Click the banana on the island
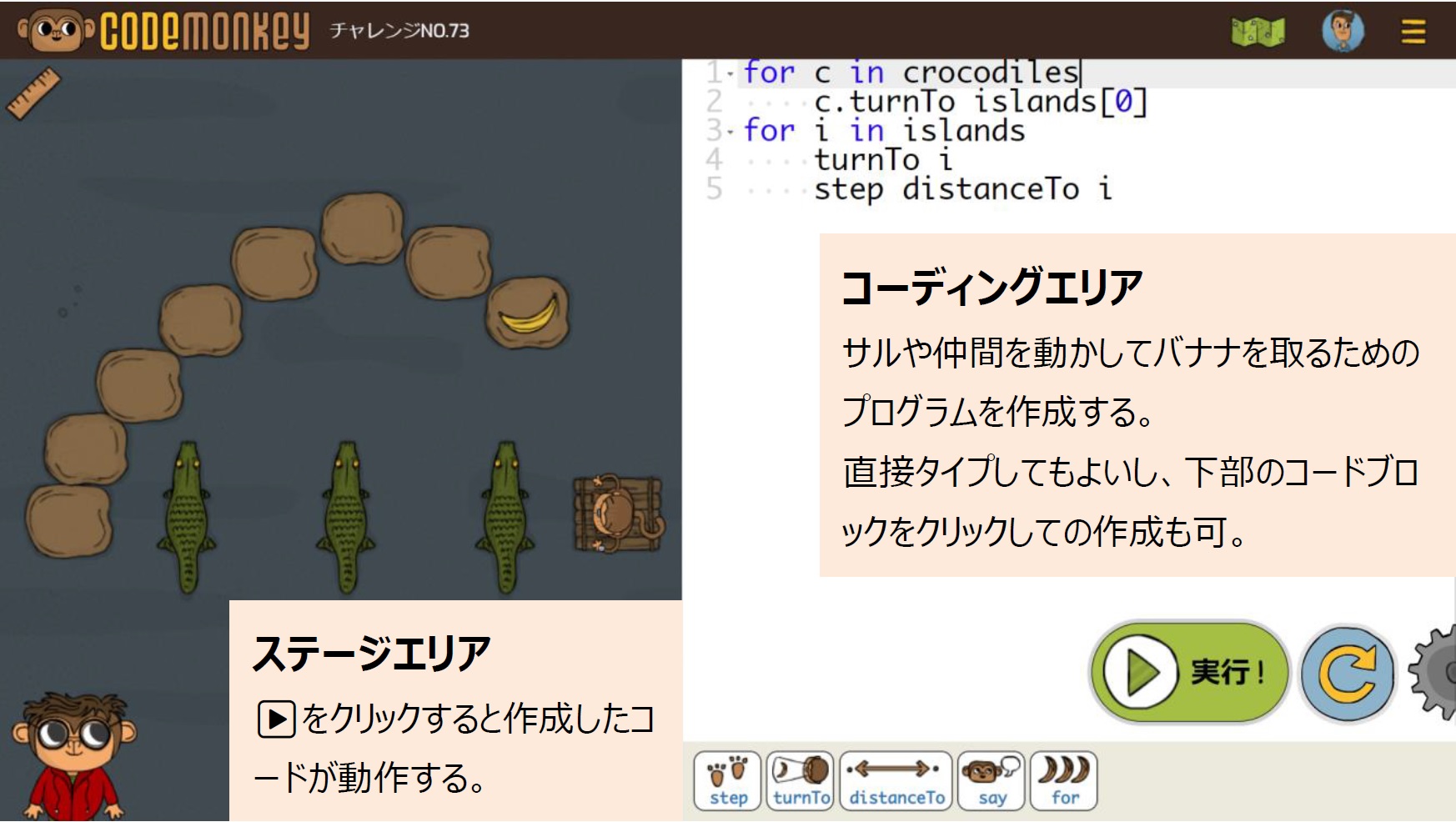The image size is (1456, 822). coord(529,313)
